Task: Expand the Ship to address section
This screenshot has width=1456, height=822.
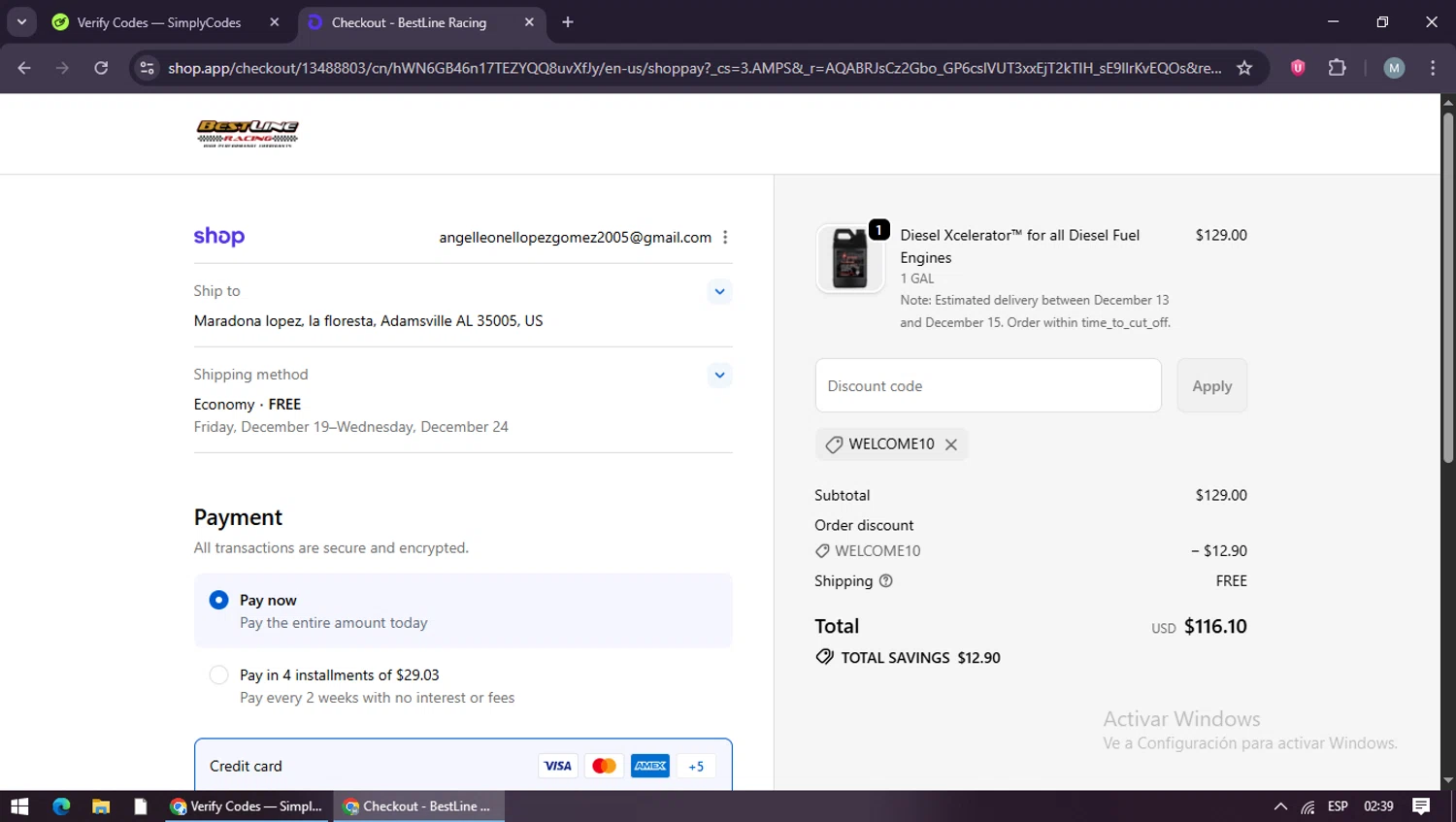Action: click(719, 291)
